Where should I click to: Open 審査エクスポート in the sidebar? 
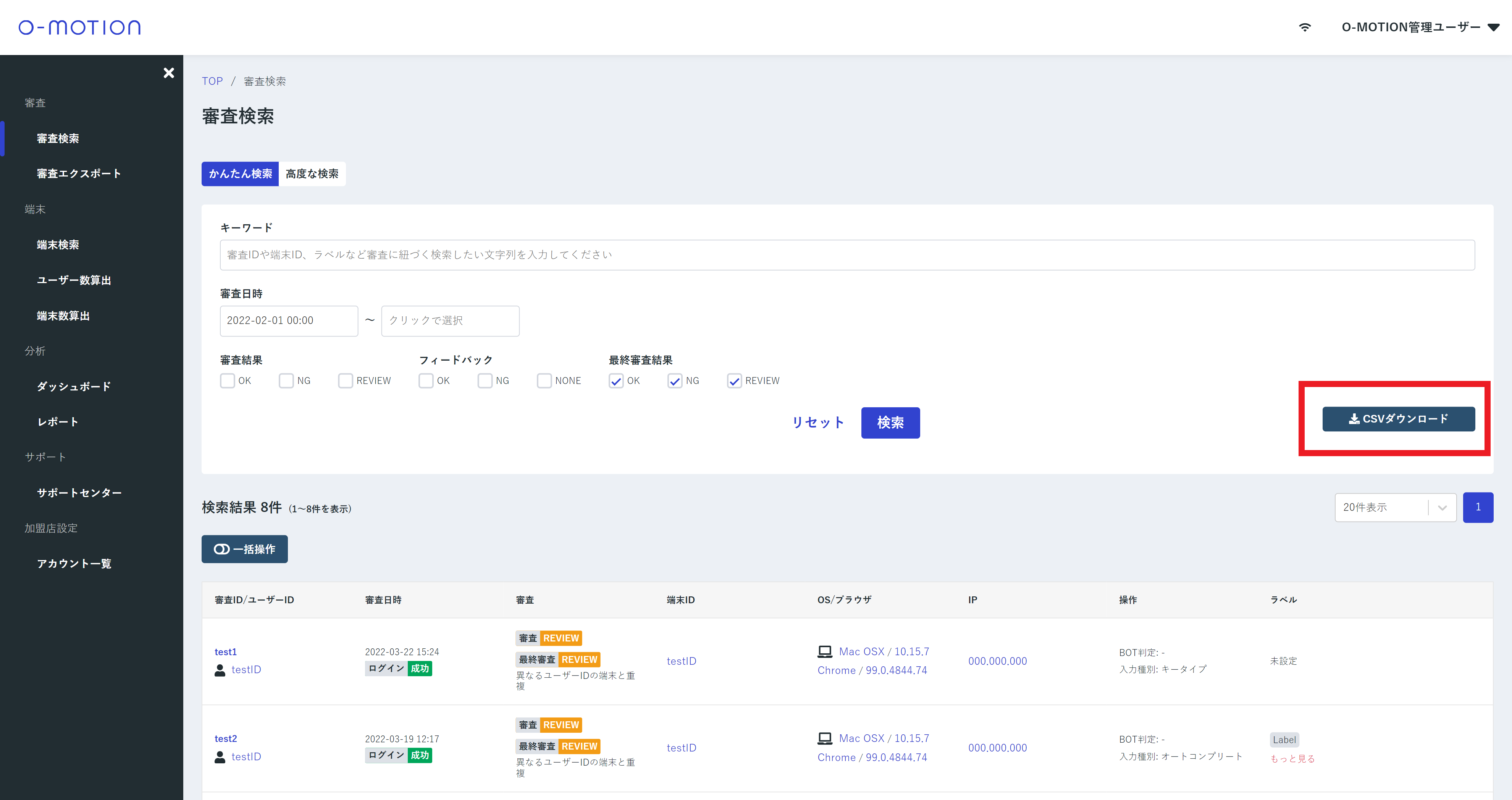pos(79,174)
